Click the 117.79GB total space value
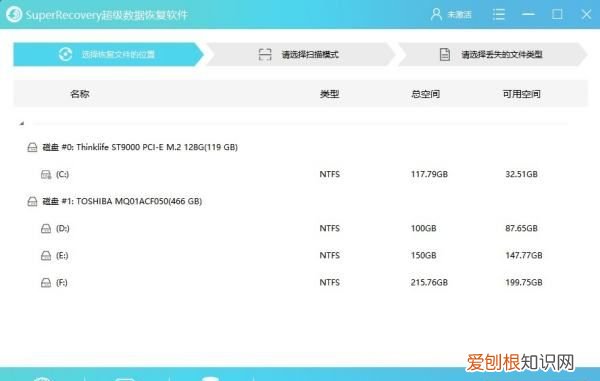The height and width of the screenshot is (381, 600). [429, 174]
